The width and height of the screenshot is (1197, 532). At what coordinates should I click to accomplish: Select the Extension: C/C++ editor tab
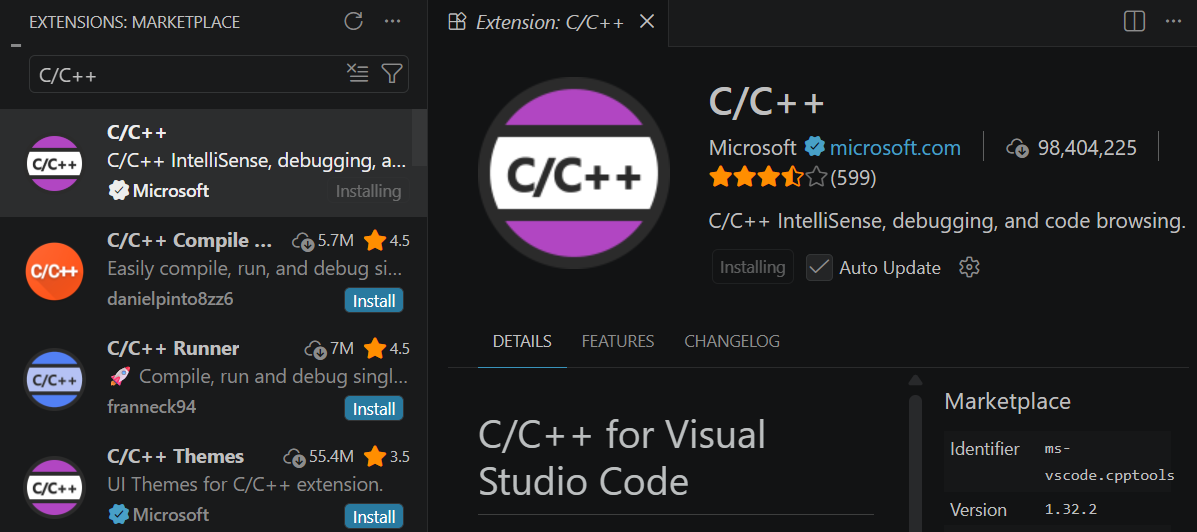pos(548,22)
